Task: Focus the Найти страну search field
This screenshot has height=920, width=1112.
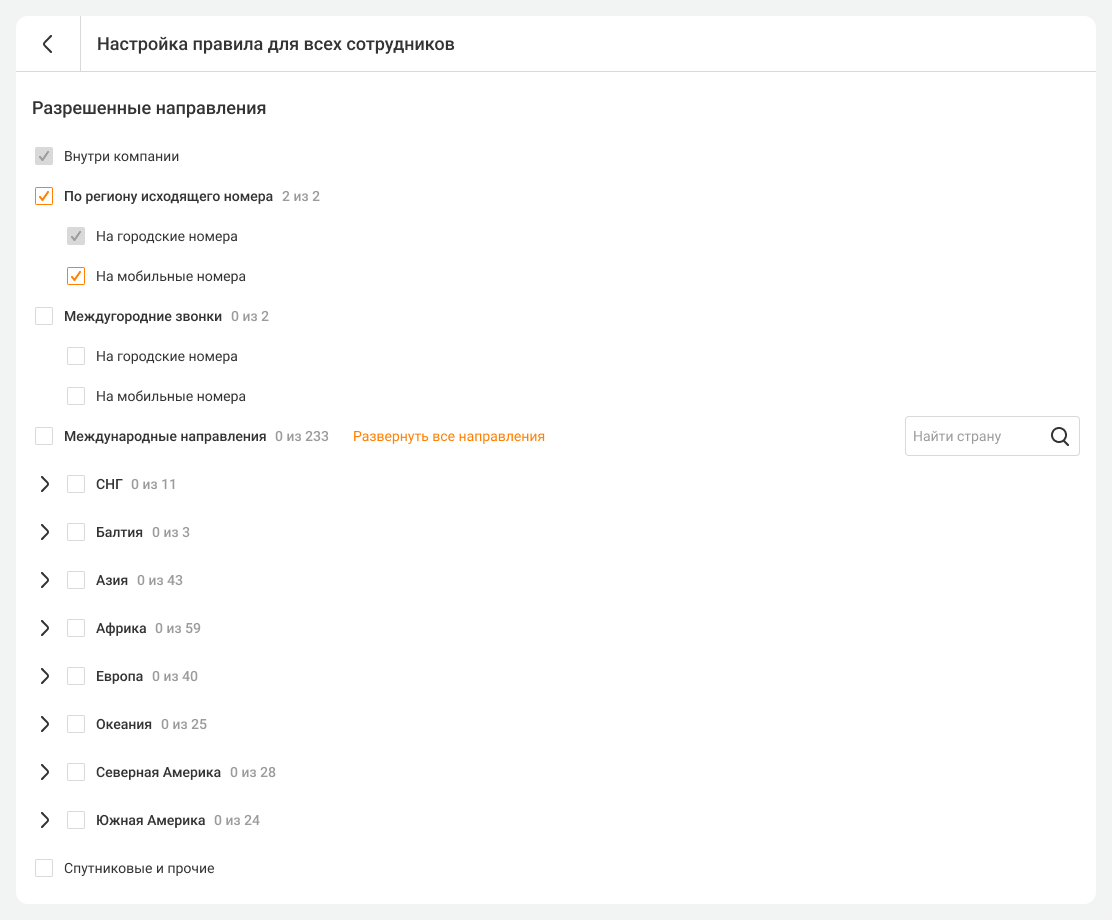Action: click(x=972, y=436)
